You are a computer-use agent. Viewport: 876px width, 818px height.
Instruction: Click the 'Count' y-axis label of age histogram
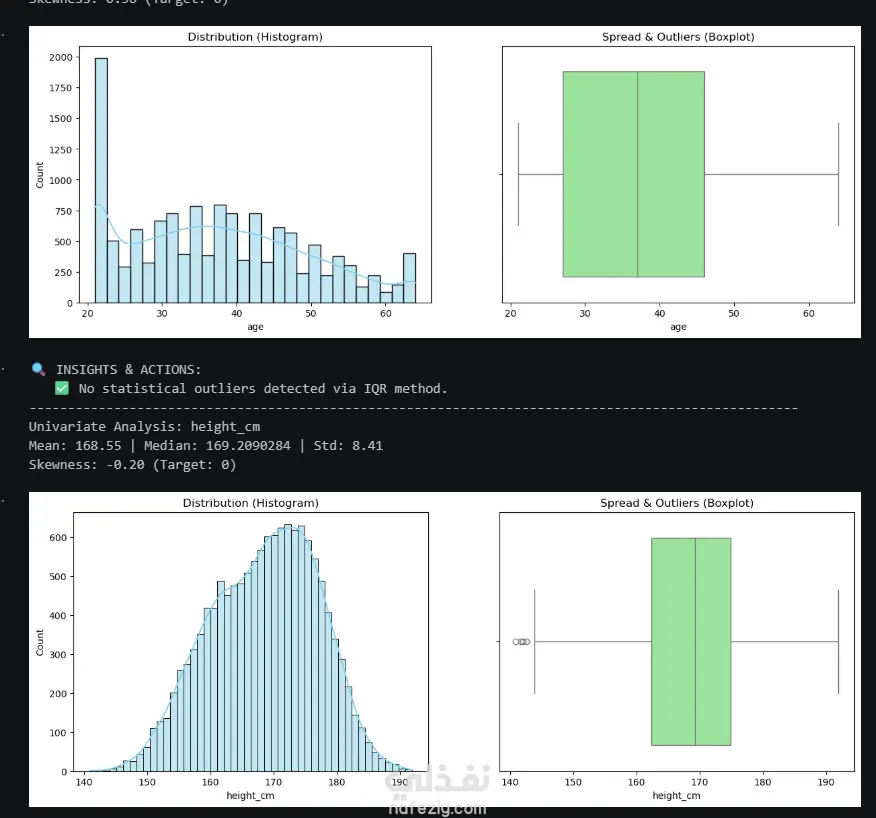pos(40,175)
